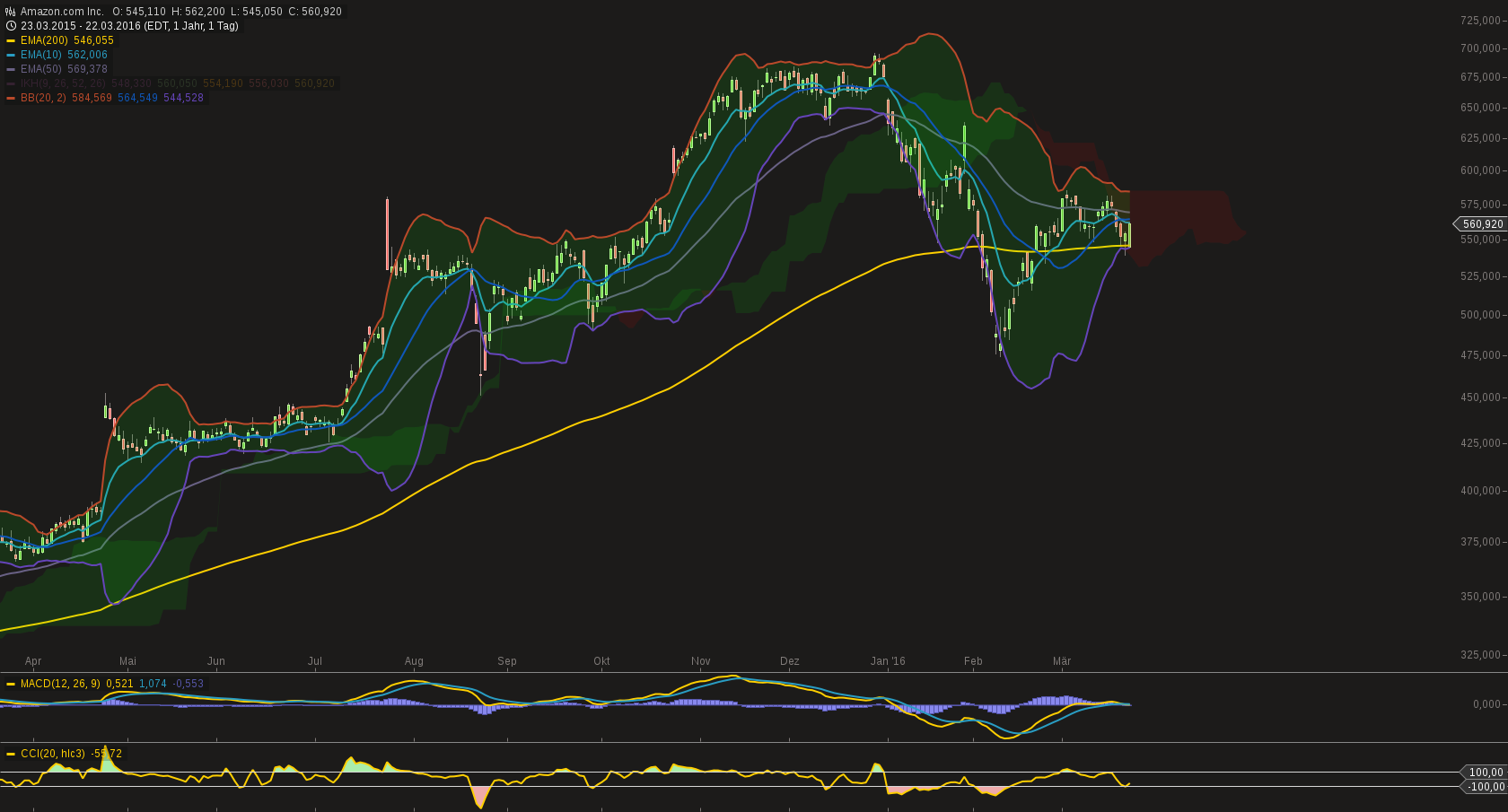The image size is (1508, 812).
Task: Select the Jan '16 label on the time axis
Action: coord(889,661)
